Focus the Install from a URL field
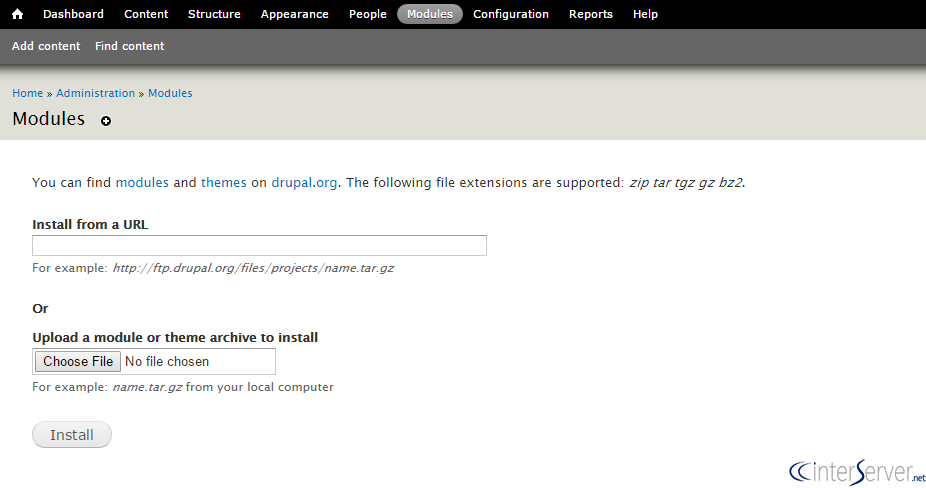This screenshot has width=926, height=488. click(x=259, y=246)
